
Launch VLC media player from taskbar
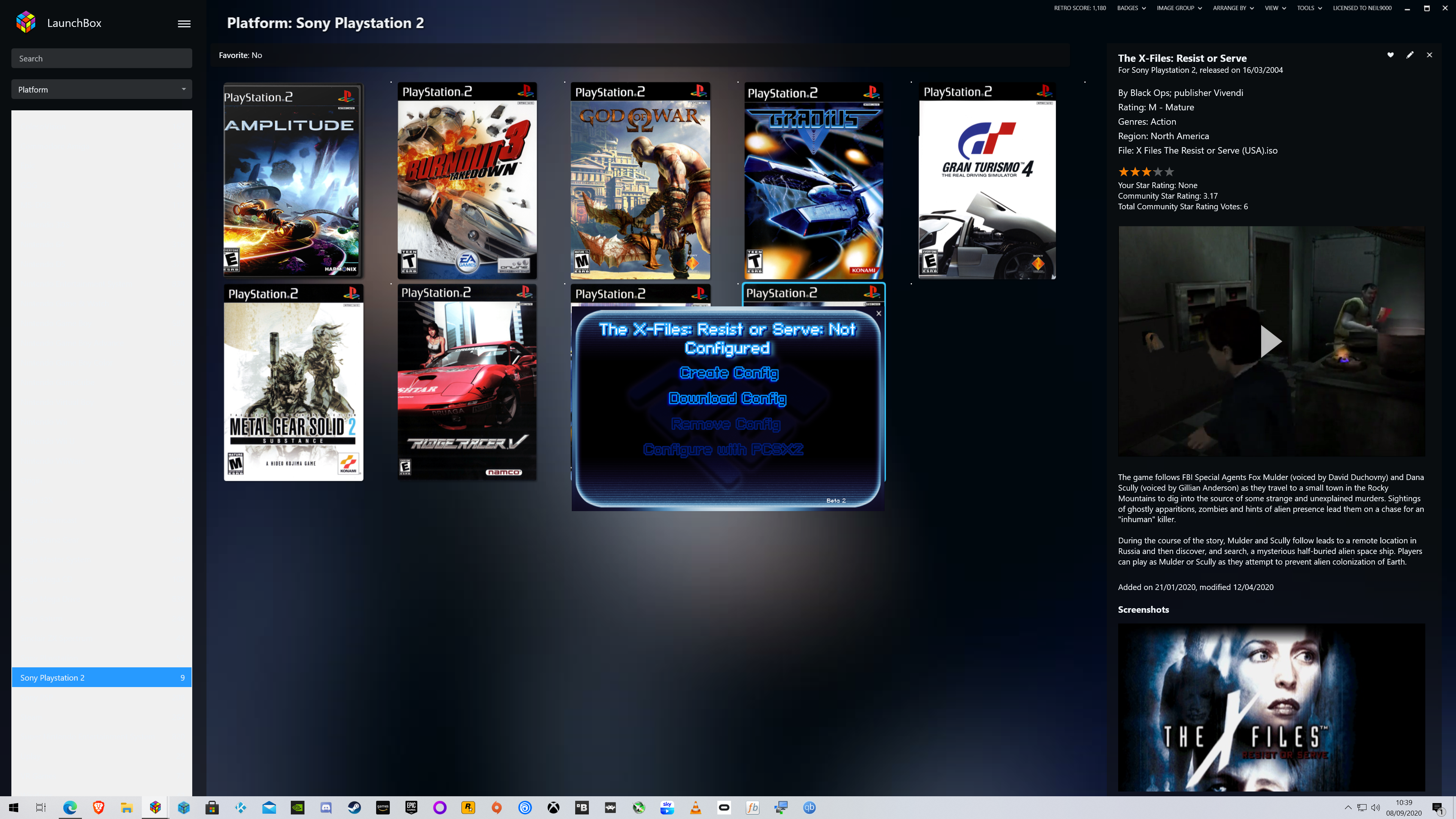696,807
